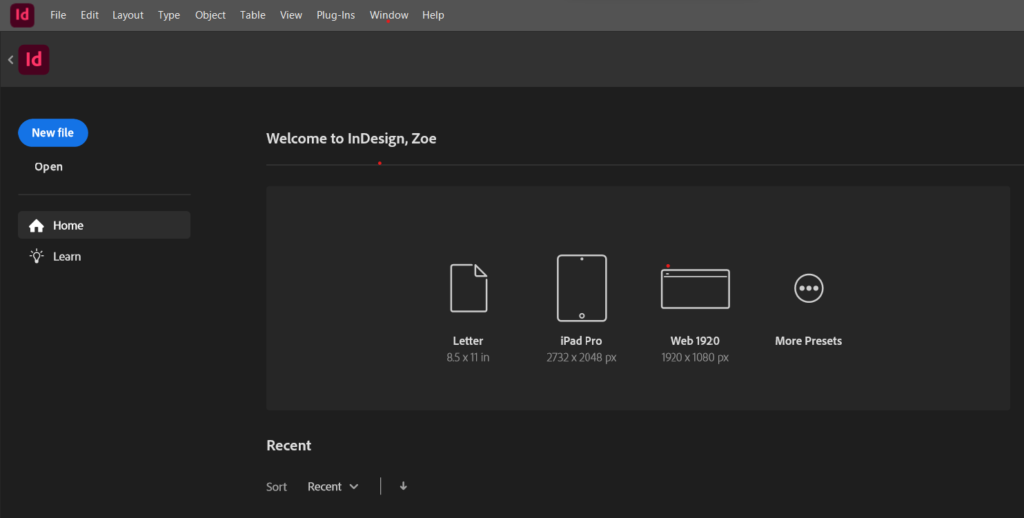Open the Object menu

click(x=210, y=15)
